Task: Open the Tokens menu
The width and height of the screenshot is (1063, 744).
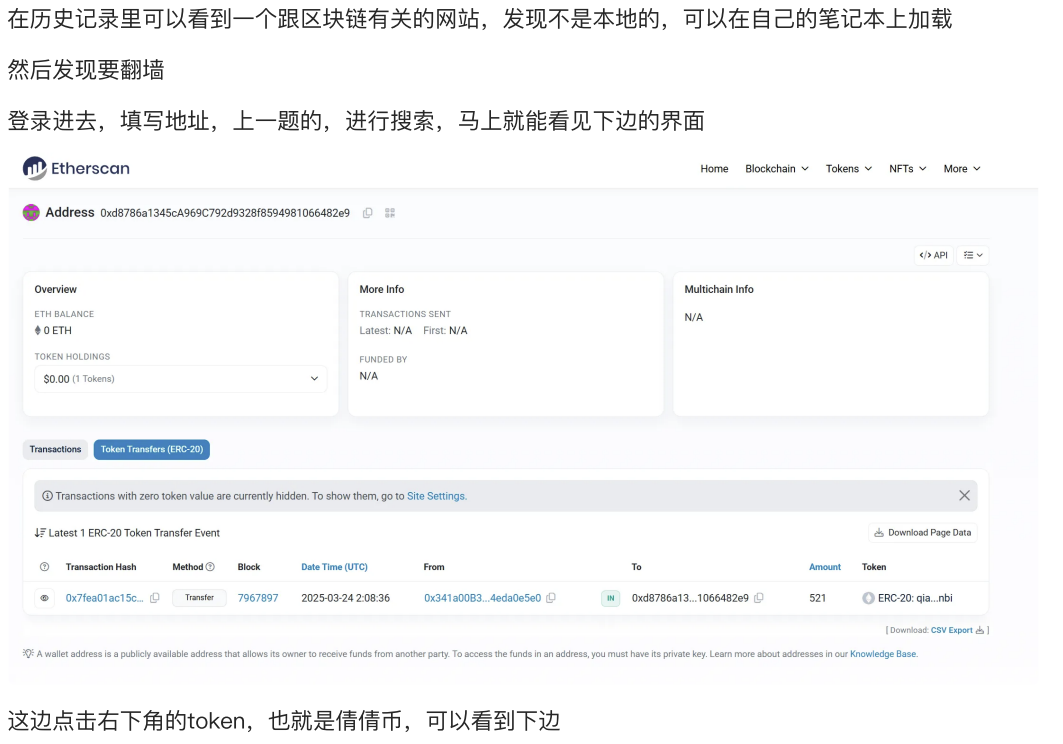Action: [x=848, y=169]
